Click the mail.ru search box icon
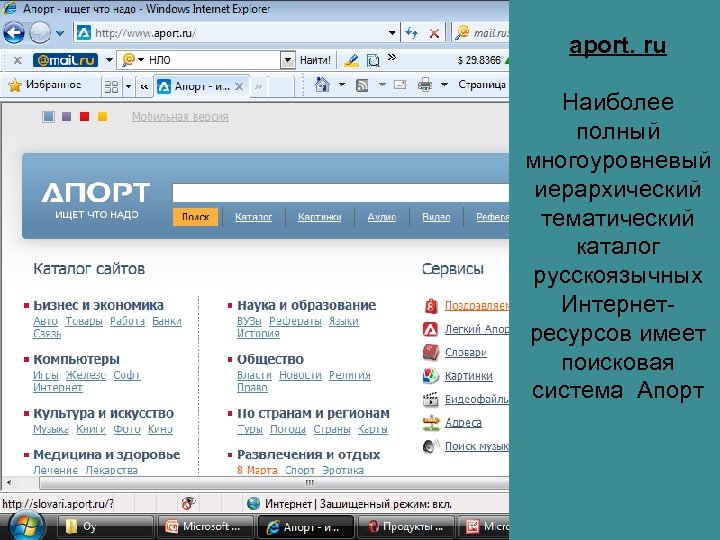720x540 pixels. [462, 33]
